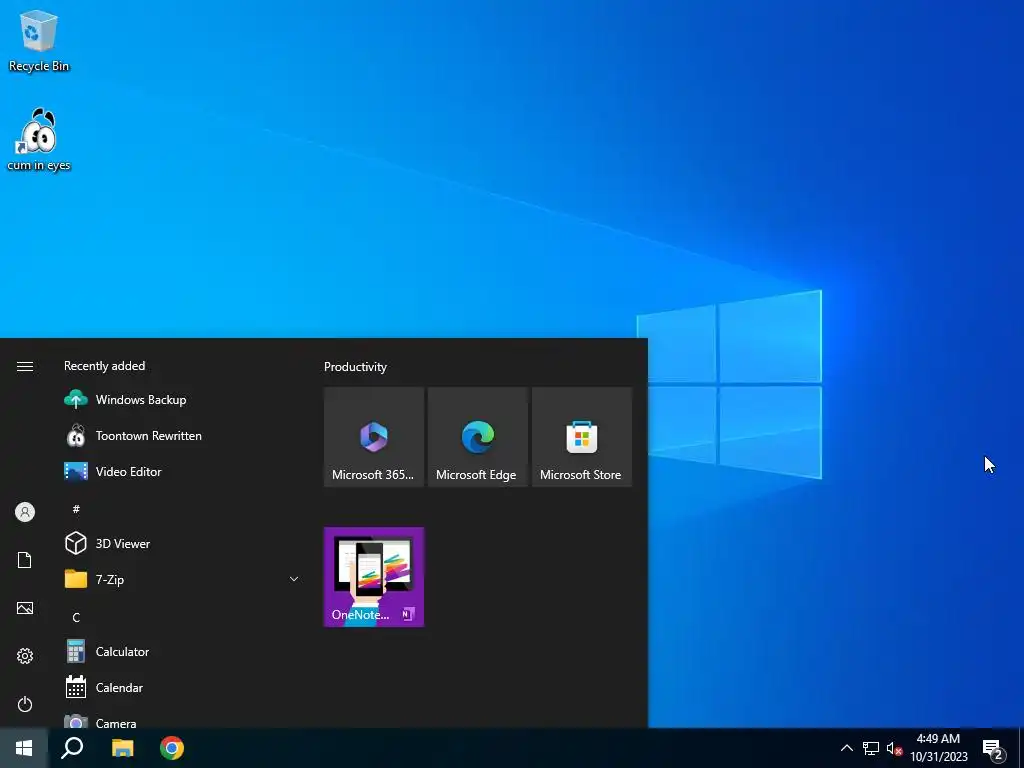Click the muted volume tray icon

click(894, 748)
